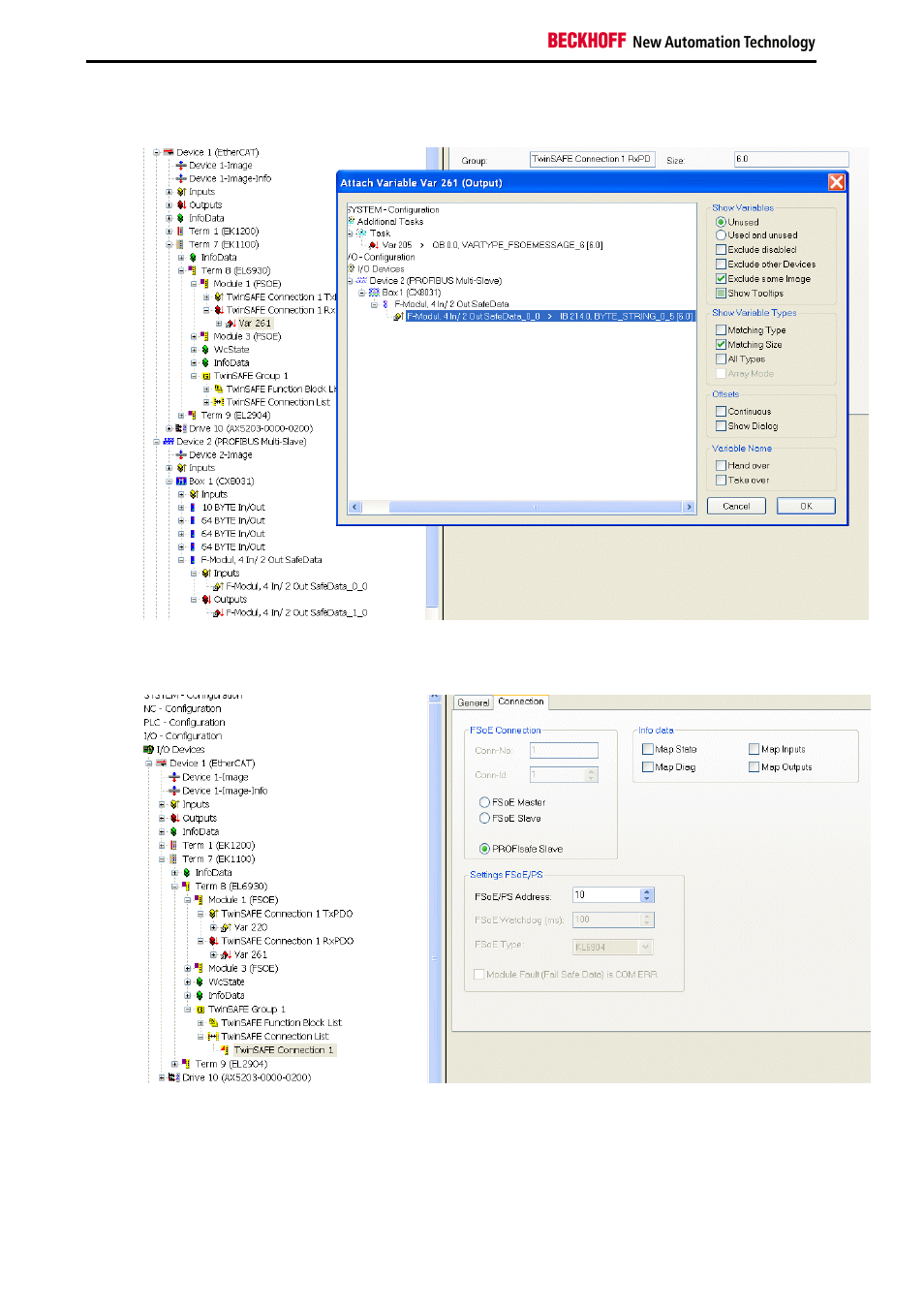Click the F-Modul SafeData module icon in the left project tree
Image resolution: width=924 pixels, height=1309 pixels.
[193, 560]
